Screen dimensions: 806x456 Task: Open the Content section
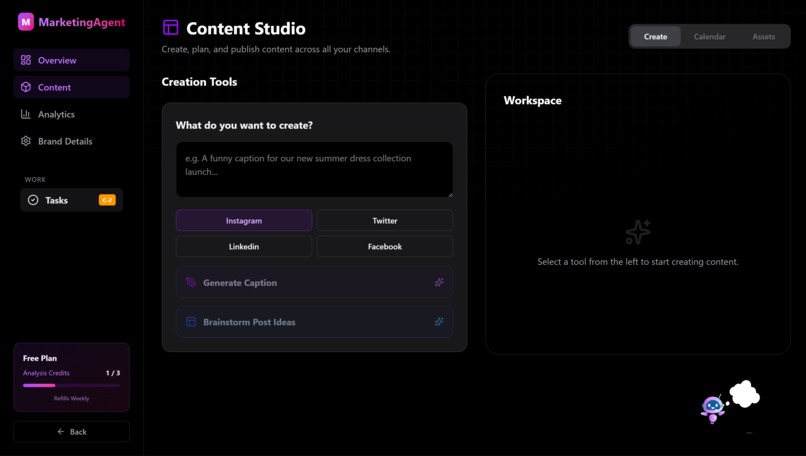(x=71, y=87)
